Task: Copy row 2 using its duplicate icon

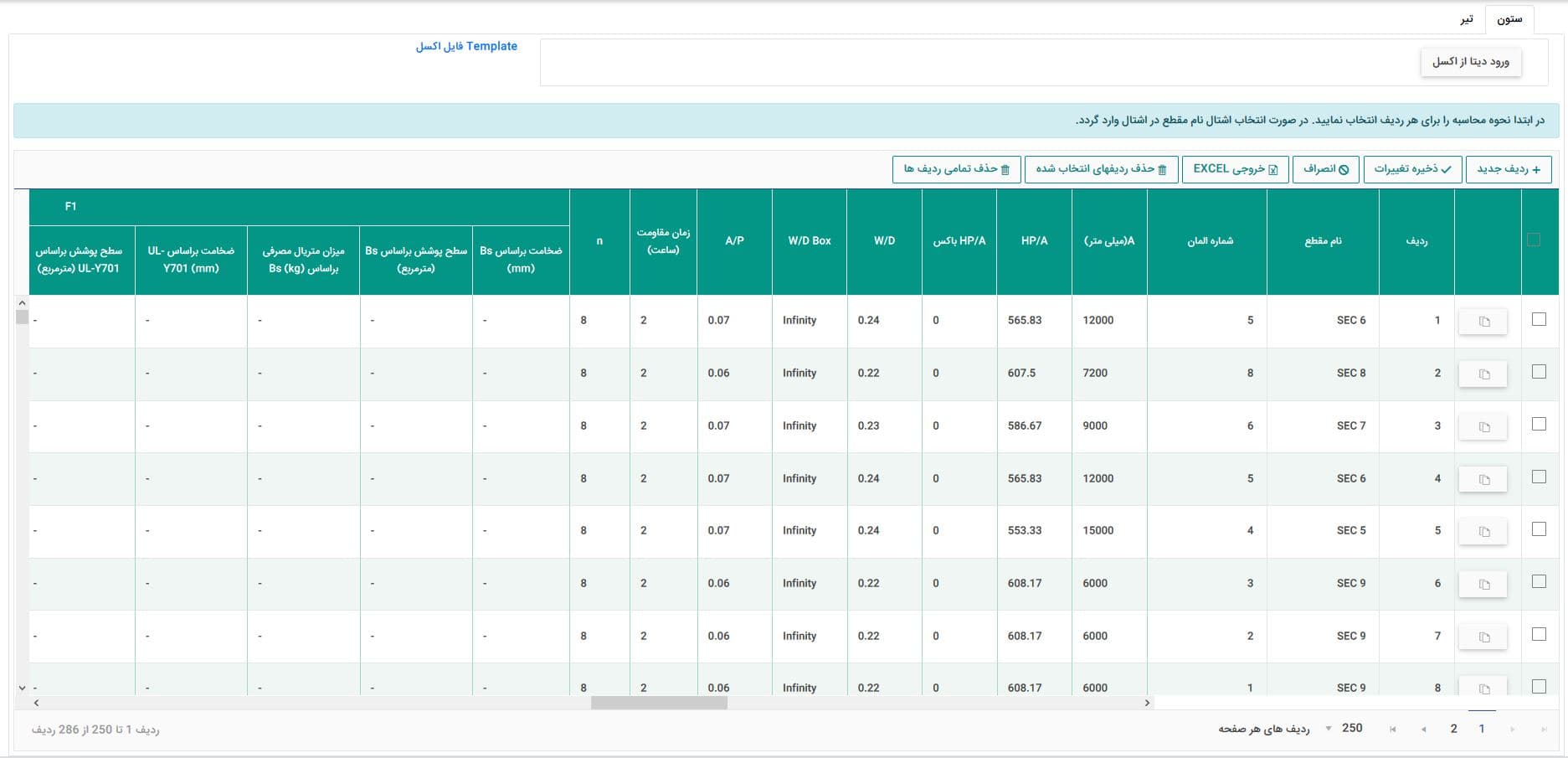Action: click(1483, 374)
